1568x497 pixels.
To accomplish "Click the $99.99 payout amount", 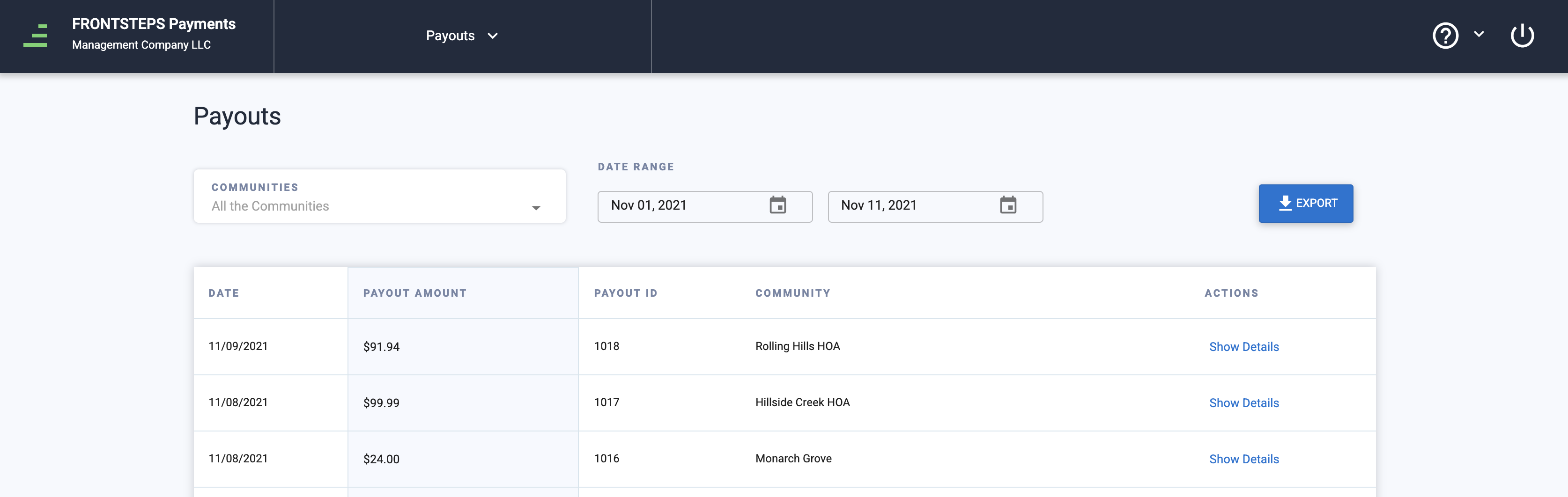I will point(381,403).
